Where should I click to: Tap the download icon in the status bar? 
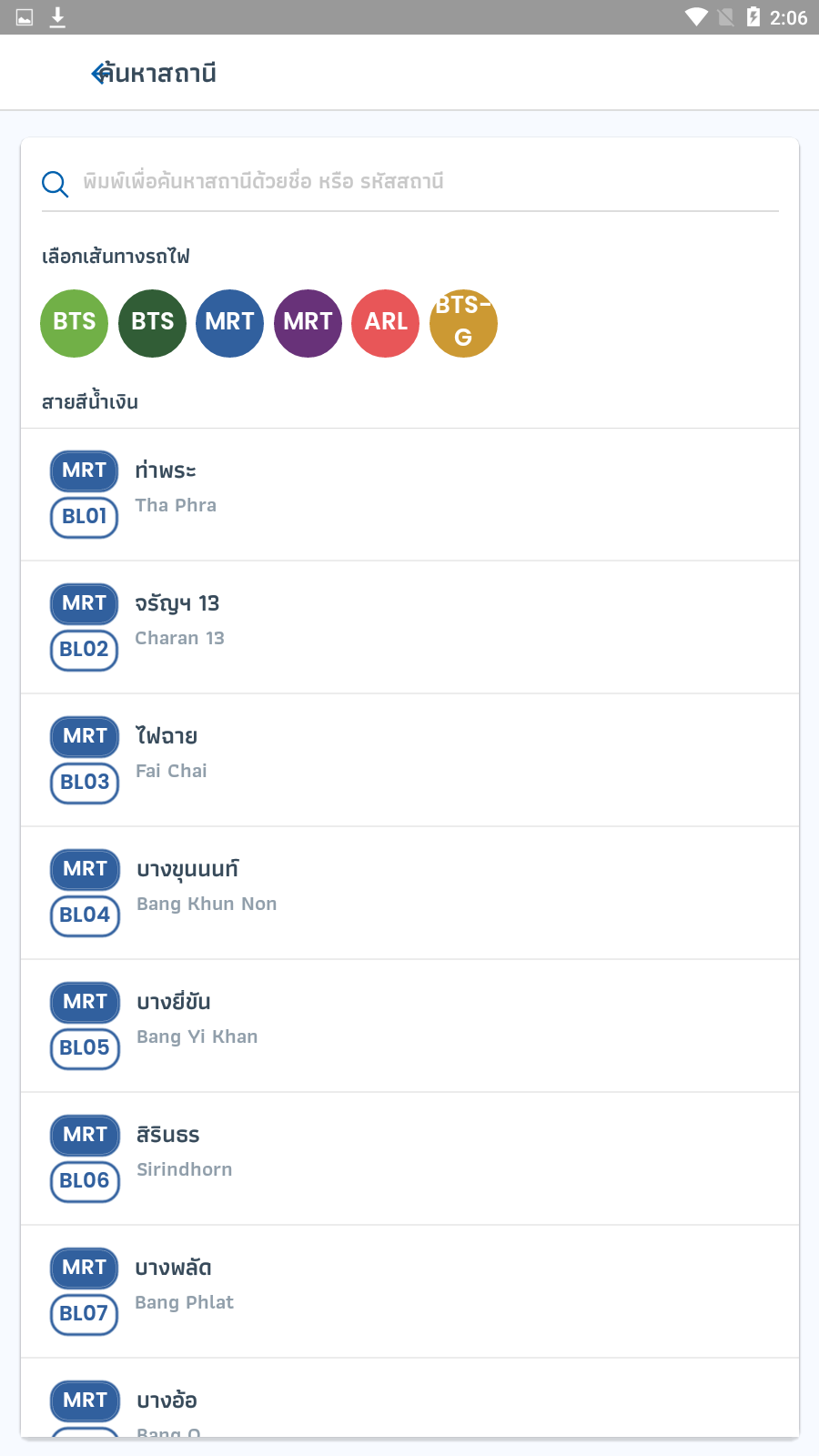[58, 16]
